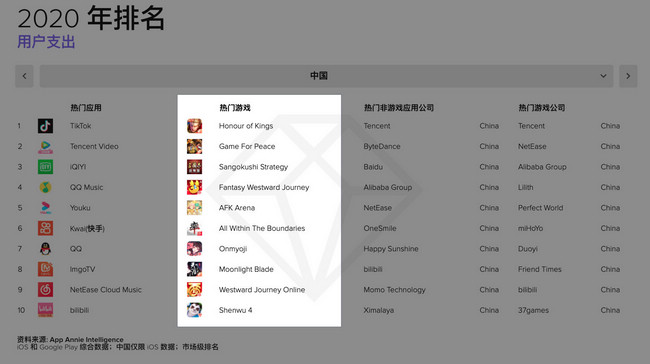
Task: Click the miHoYo company name
Action: (530, 228)
